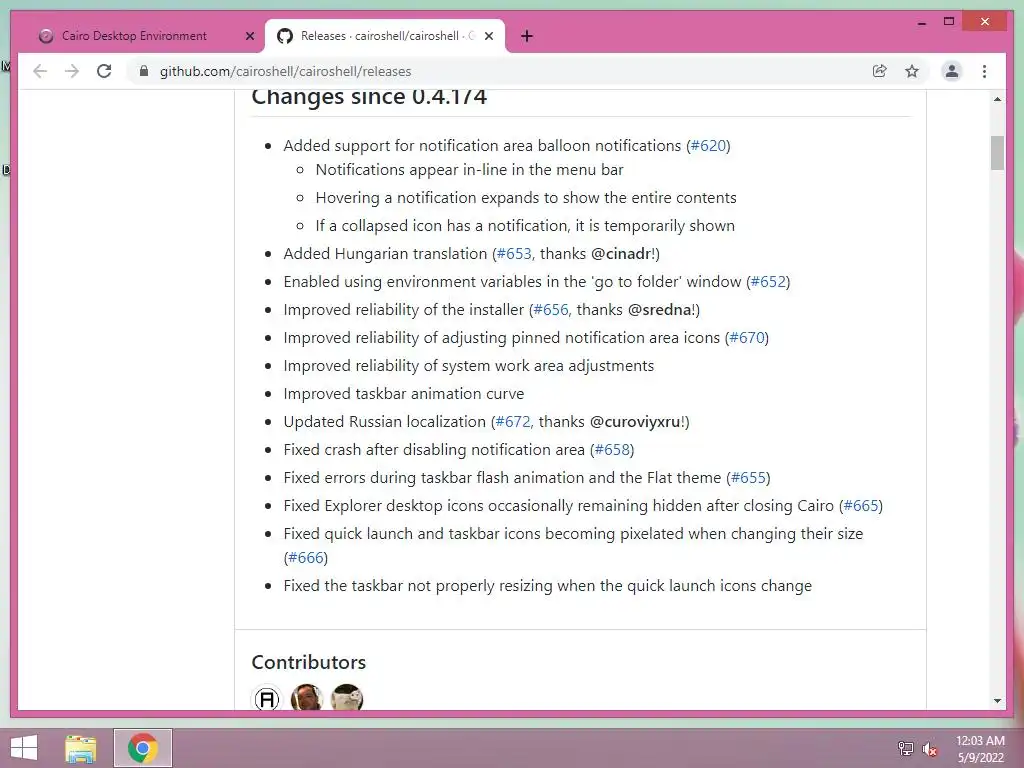Minimize the Chrome window
The width and height of the screenshot is (1024, 768).
tap(921, 22)
